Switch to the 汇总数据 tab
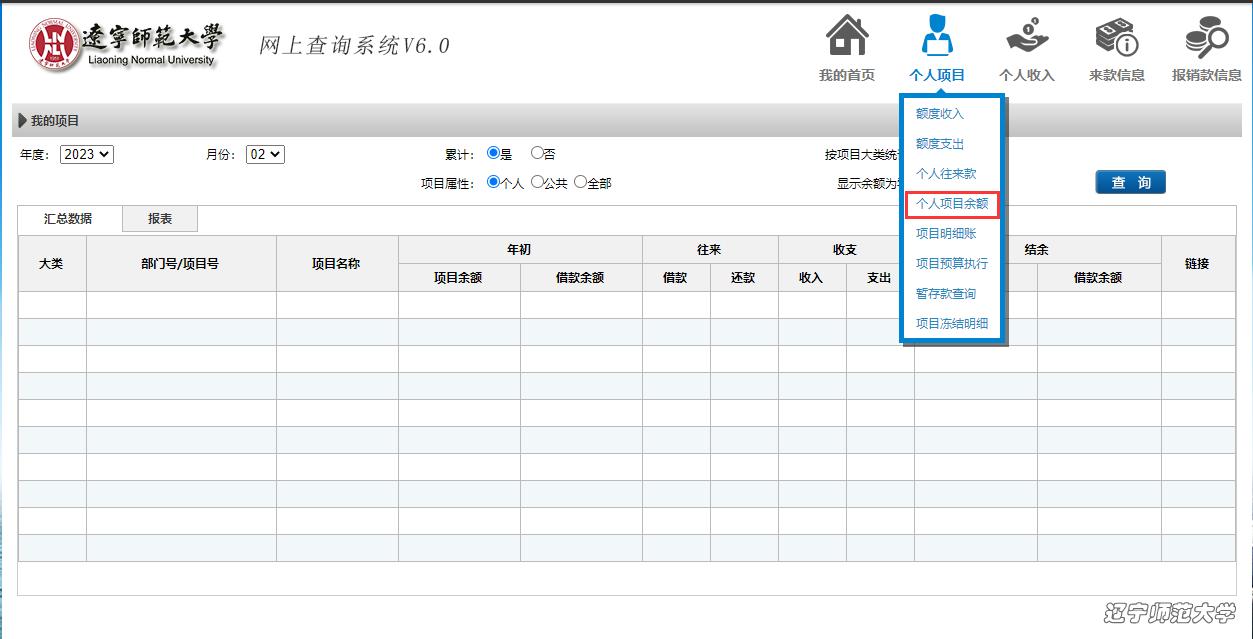 (68, 219)
